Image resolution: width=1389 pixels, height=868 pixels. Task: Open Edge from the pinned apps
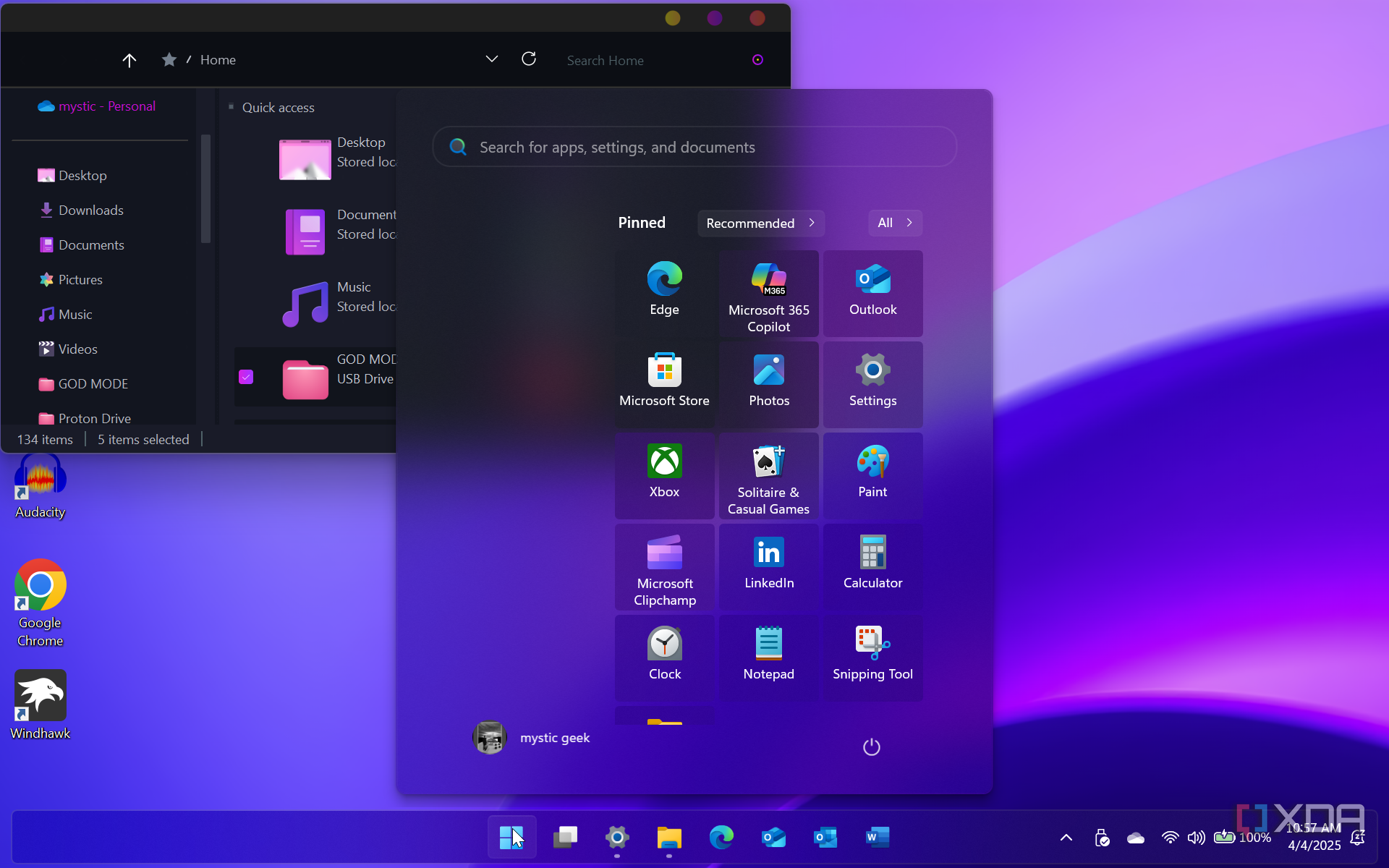click(x=664, y=293)
